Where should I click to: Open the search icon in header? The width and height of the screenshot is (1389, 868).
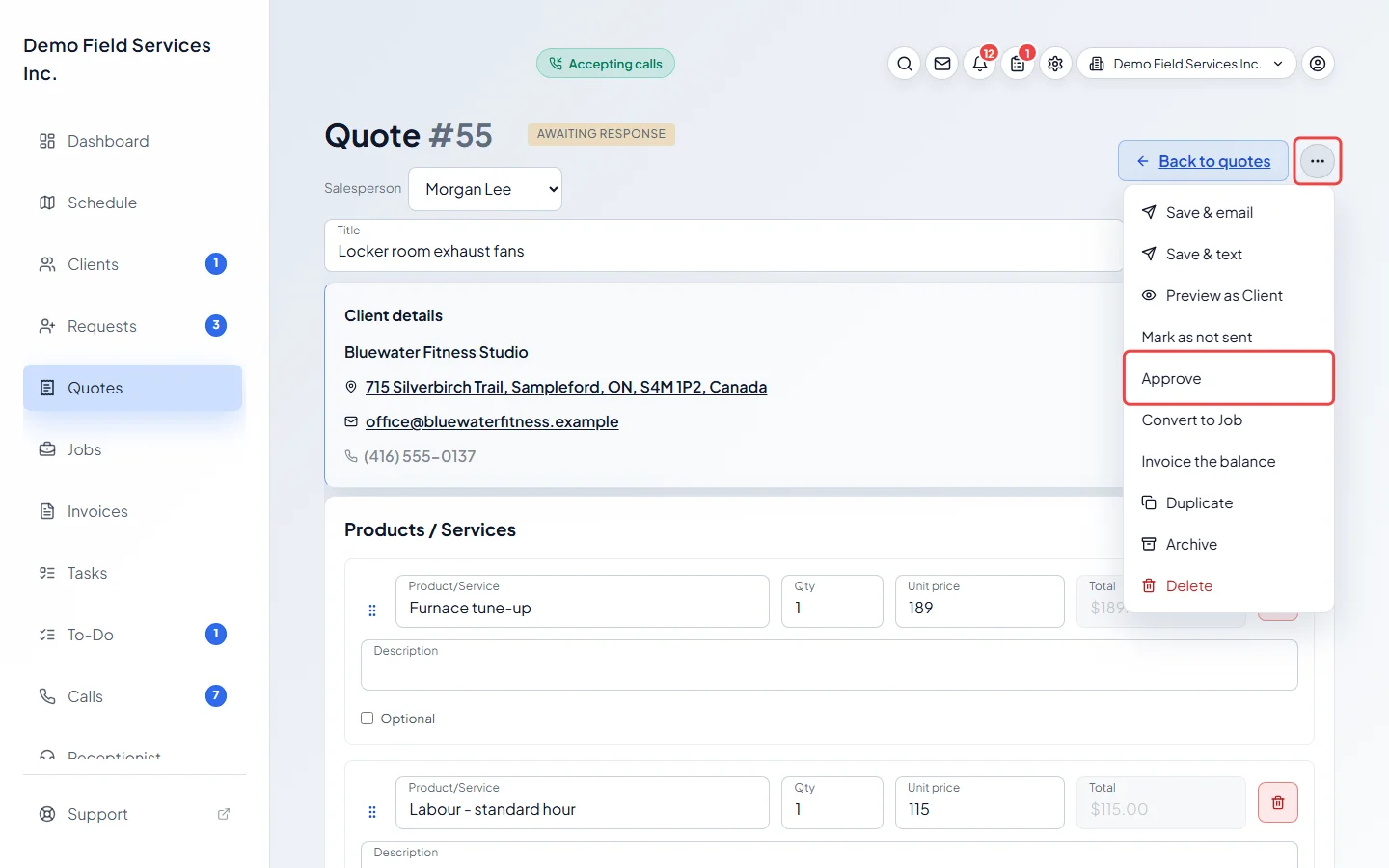[904, 64]
